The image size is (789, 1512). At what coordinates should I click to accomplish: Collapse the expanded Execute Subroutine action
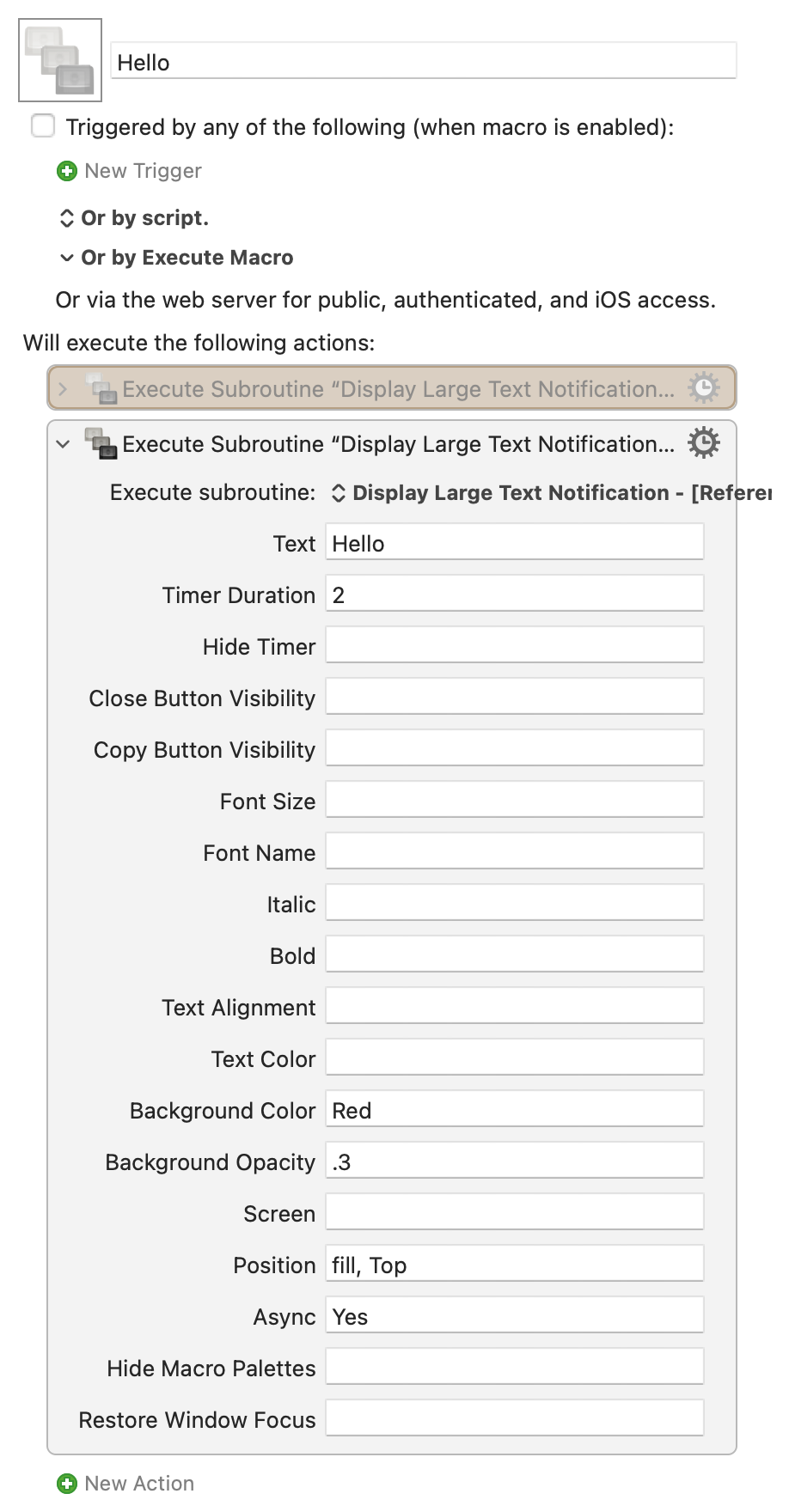tap(63, 444)
